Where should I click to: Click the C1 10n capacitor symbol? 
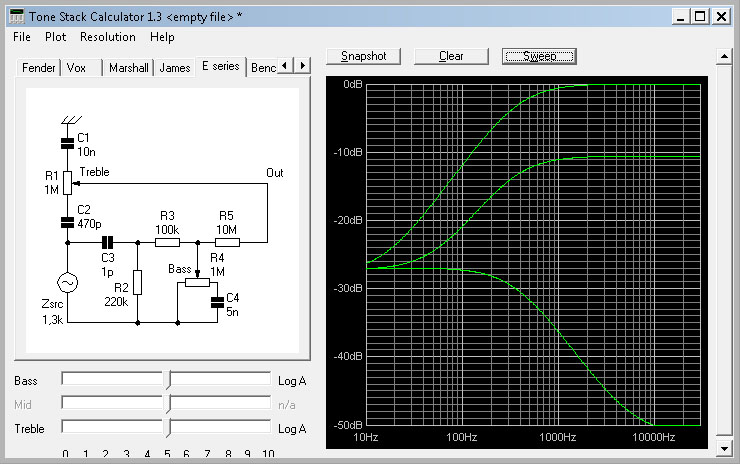coord(67,143)
